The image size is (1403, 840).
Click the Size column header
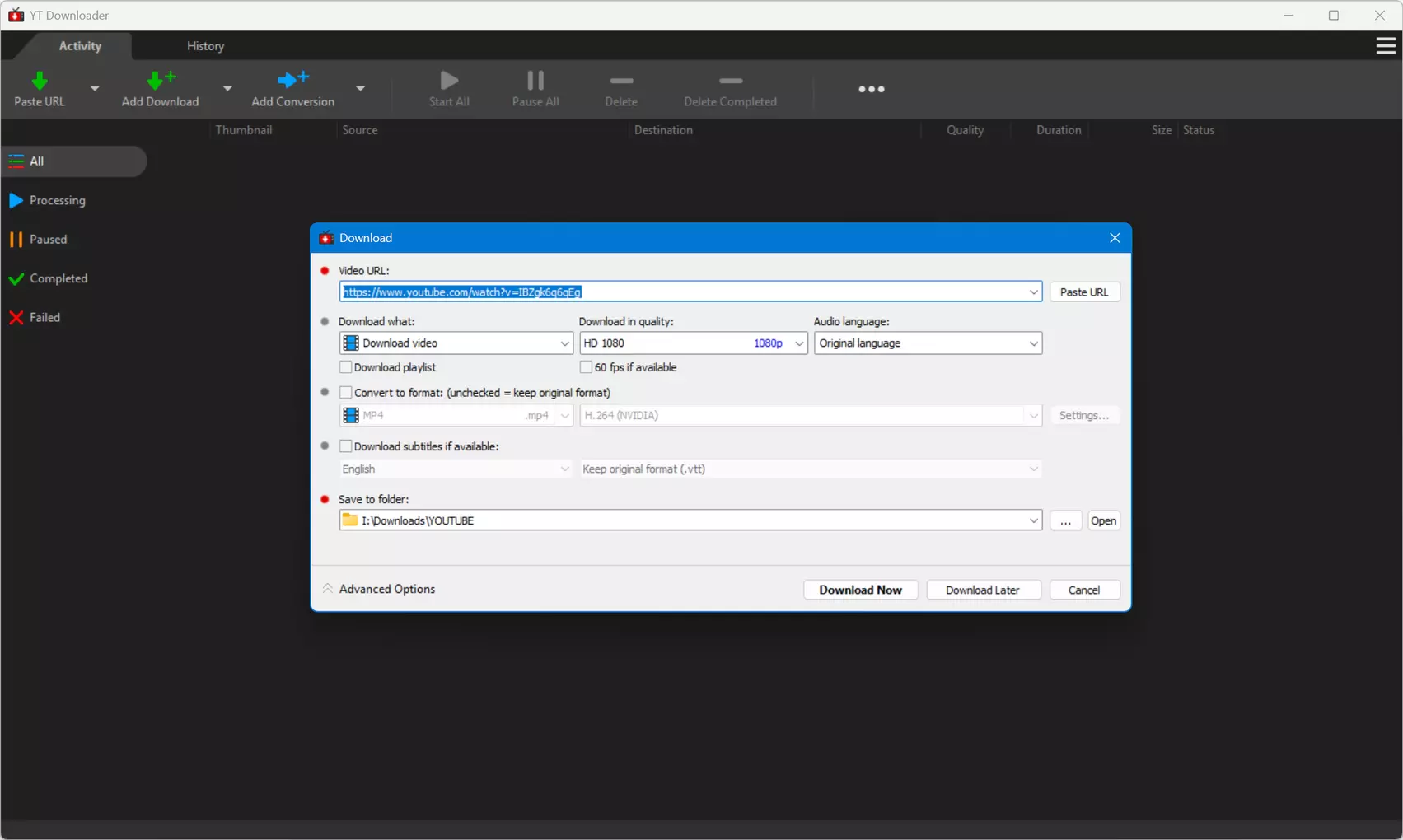point(1162,130)
